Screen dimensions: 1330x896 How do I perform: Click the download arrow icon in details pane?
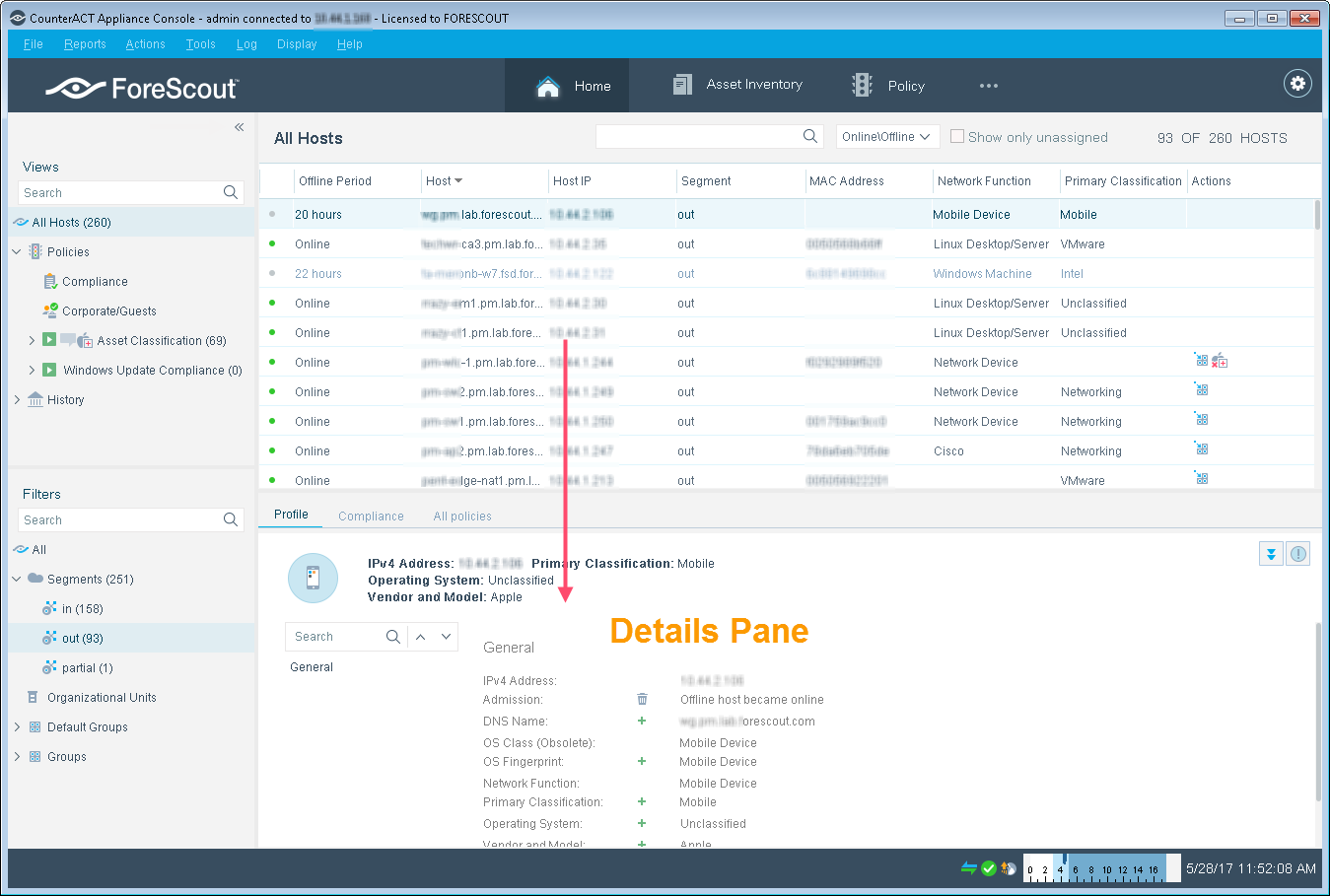pyautogui.click(x=1271, y=554)
